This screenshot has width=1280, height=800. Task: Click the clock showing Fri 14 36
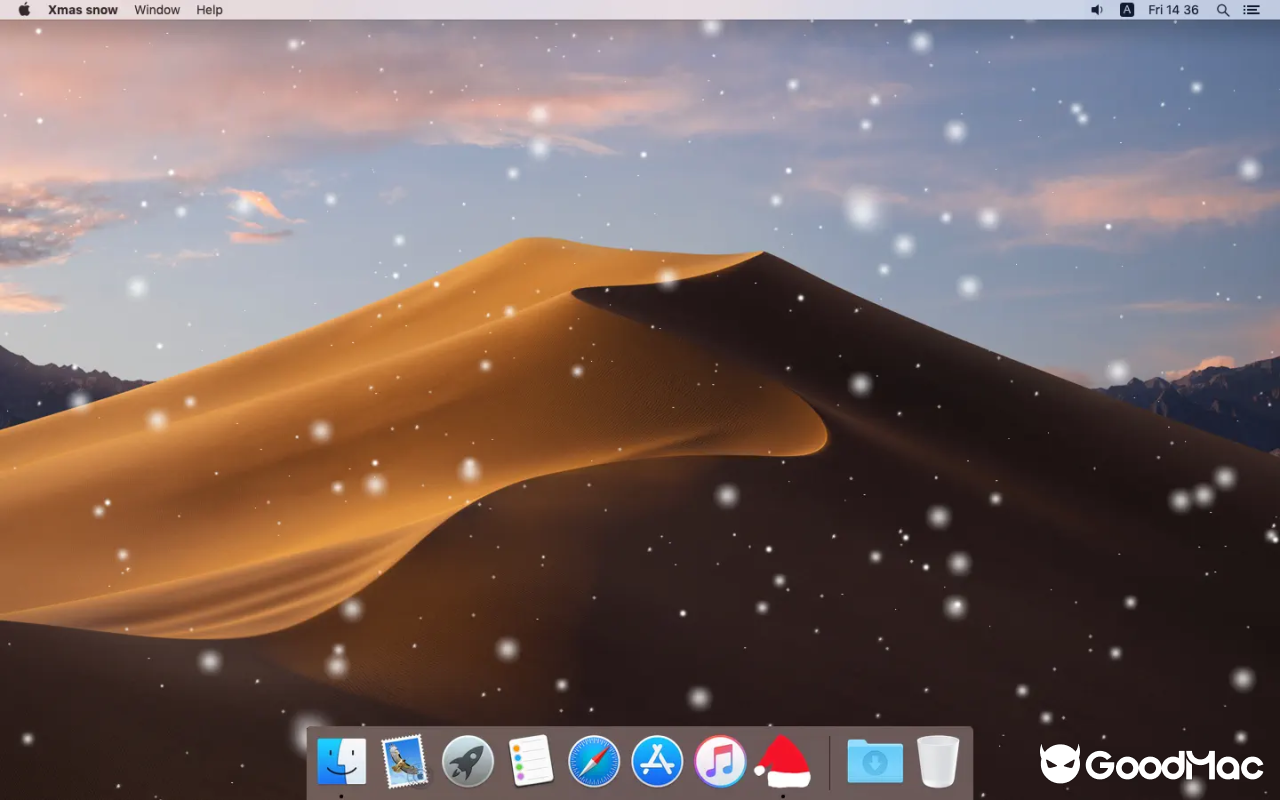pyautogui.click(x=1172, y=10)
